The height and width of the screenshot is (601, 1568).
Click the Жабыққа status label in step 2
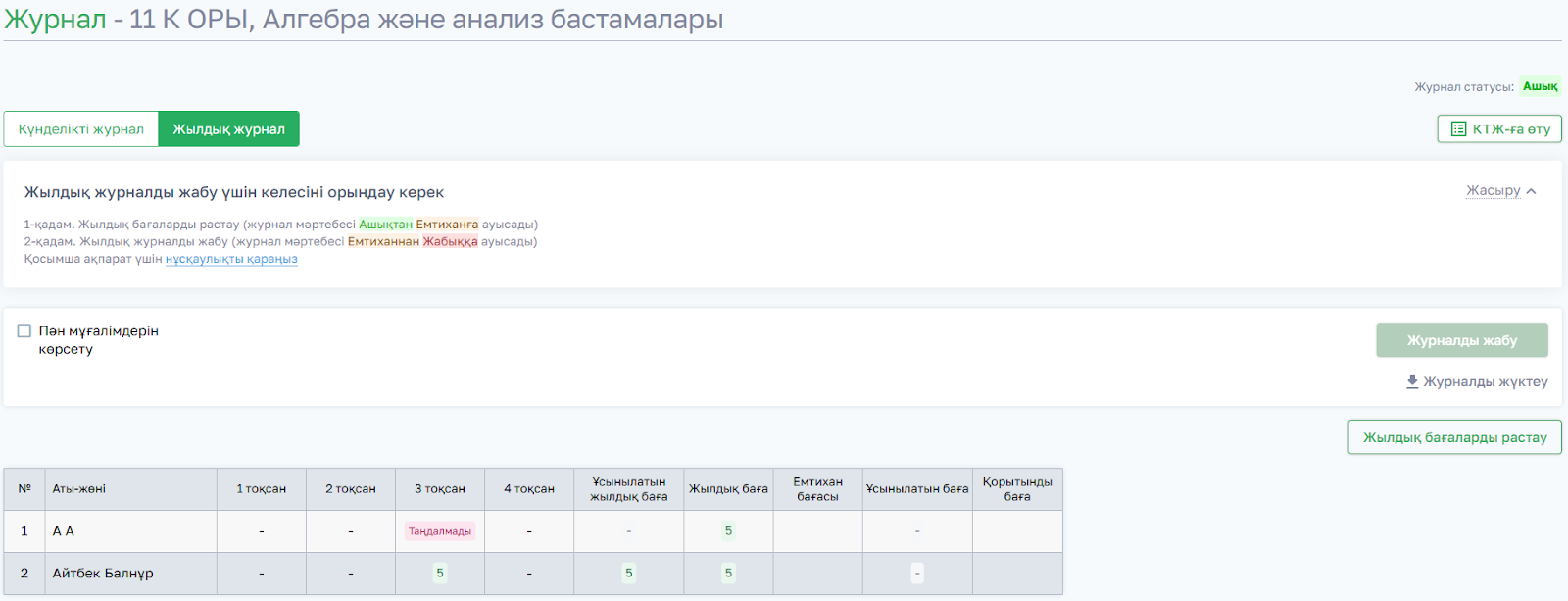pos(450,241)
